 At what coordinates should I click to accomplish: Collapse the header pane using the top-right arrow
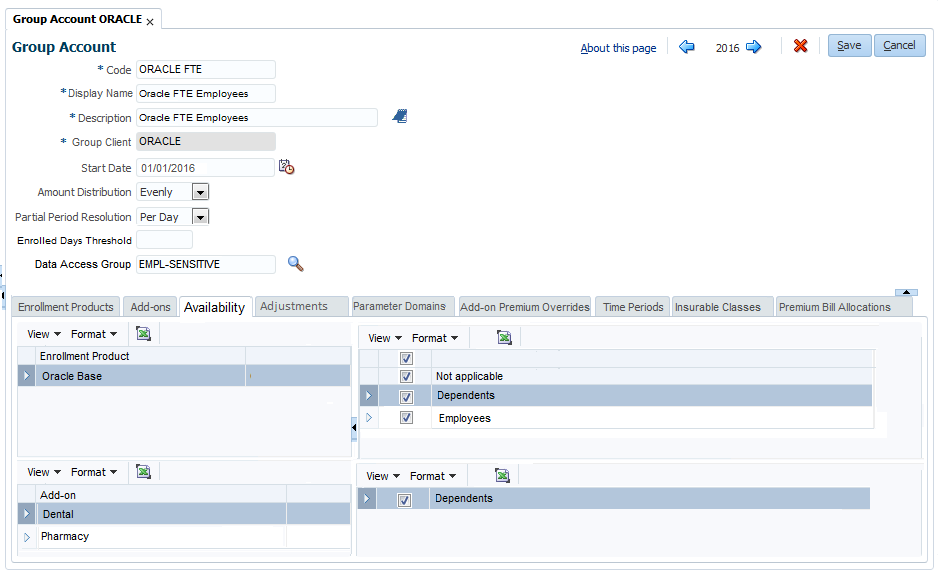point(906,292)
